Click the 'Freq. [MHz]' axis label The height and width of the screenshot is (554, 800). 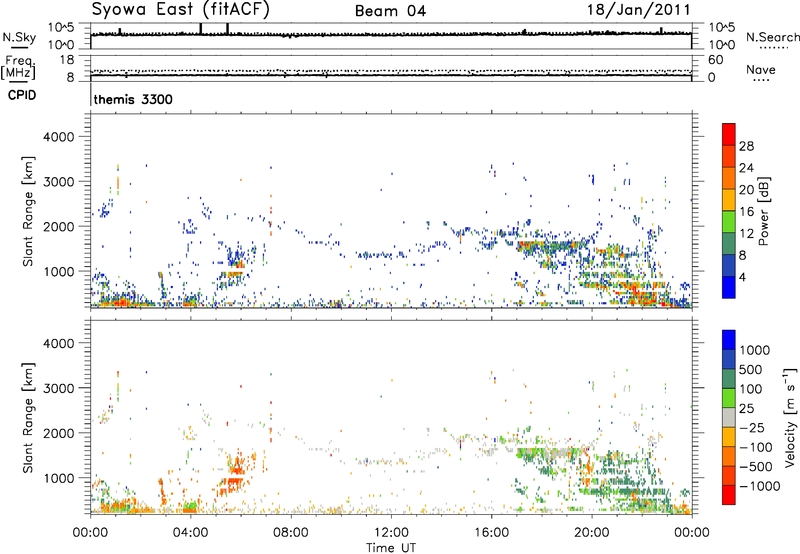[x=18, y=67]
